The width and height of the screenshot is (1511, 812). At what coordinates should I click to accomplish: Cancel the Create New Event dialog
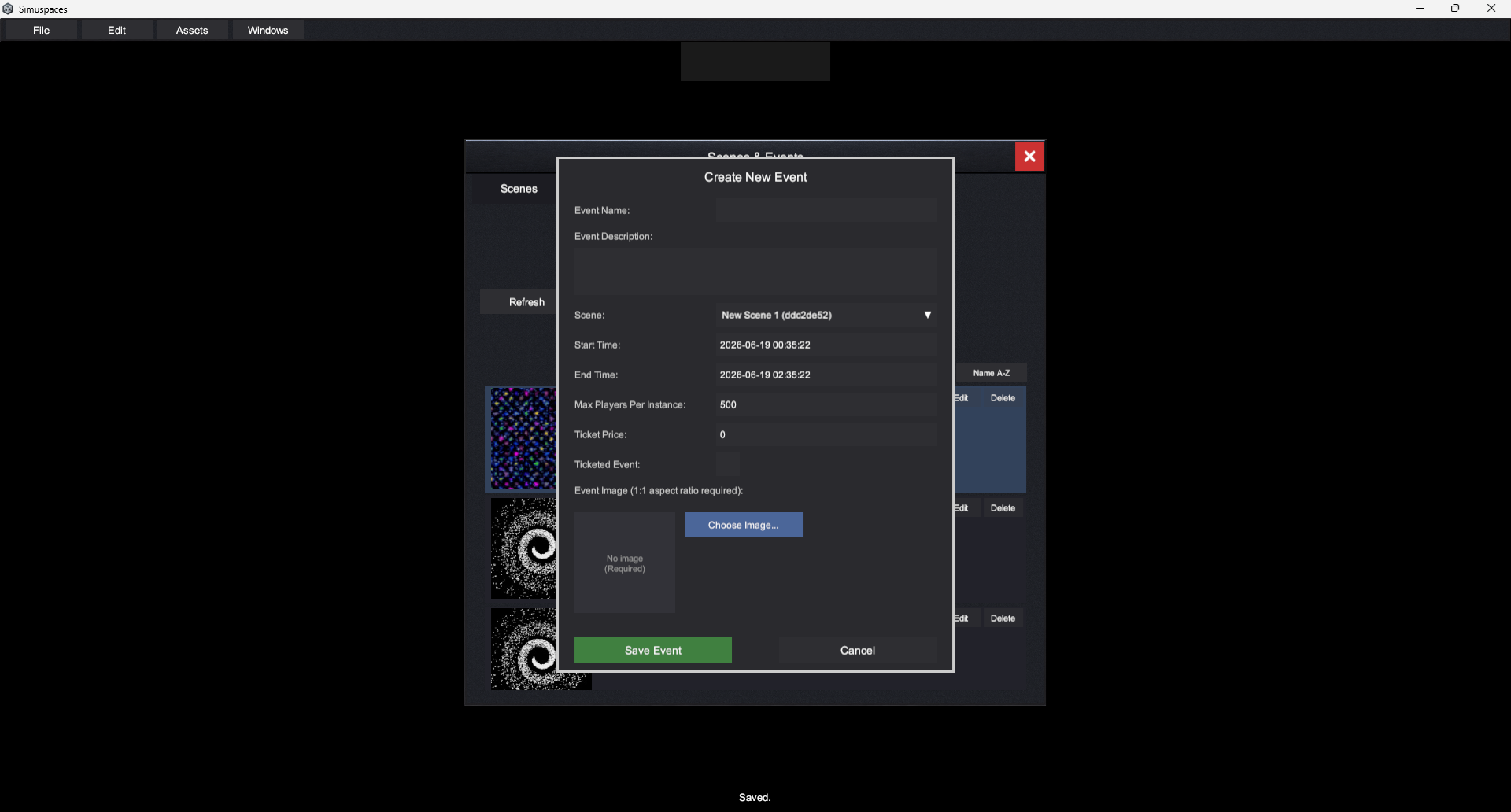pos(858,650)
